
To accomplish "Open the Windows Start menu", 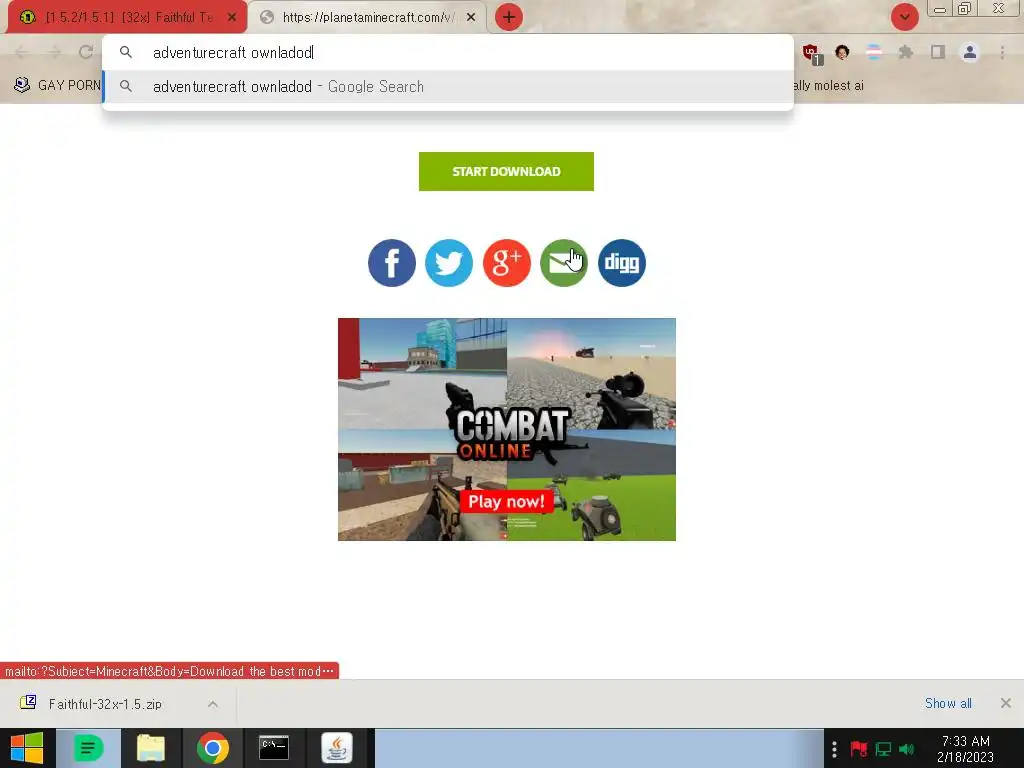I will click(x=27, y=748).
